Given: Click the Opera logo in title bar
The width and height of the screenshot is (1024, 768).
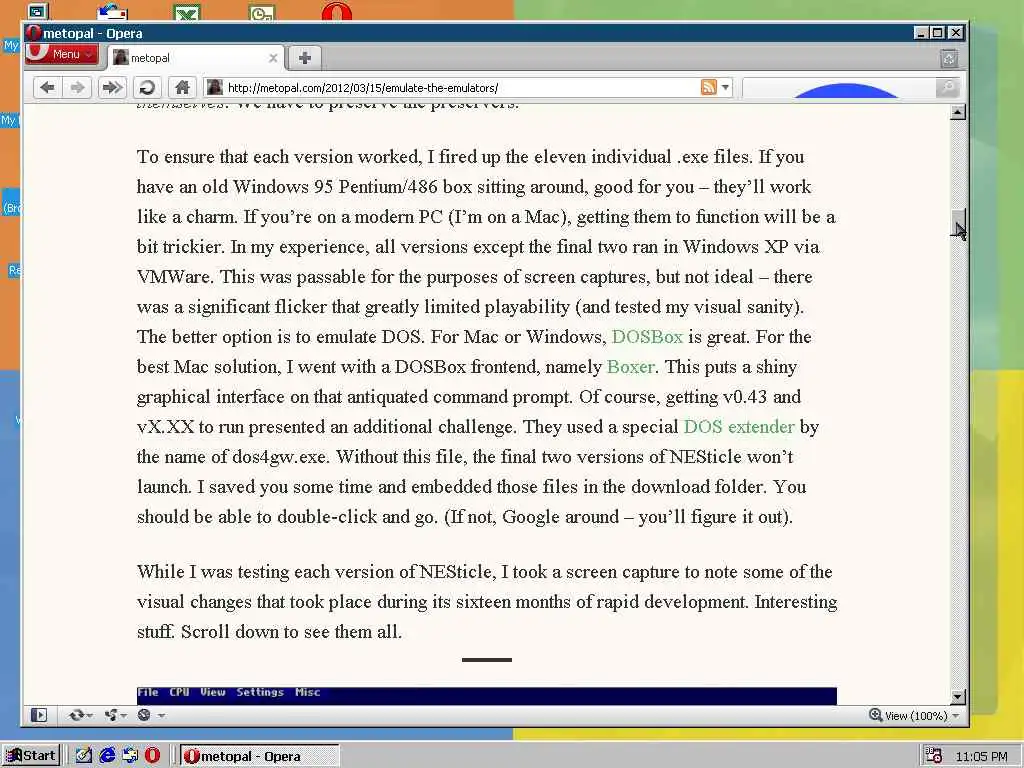Looking at the screenshot, I should tap(33, 33).
